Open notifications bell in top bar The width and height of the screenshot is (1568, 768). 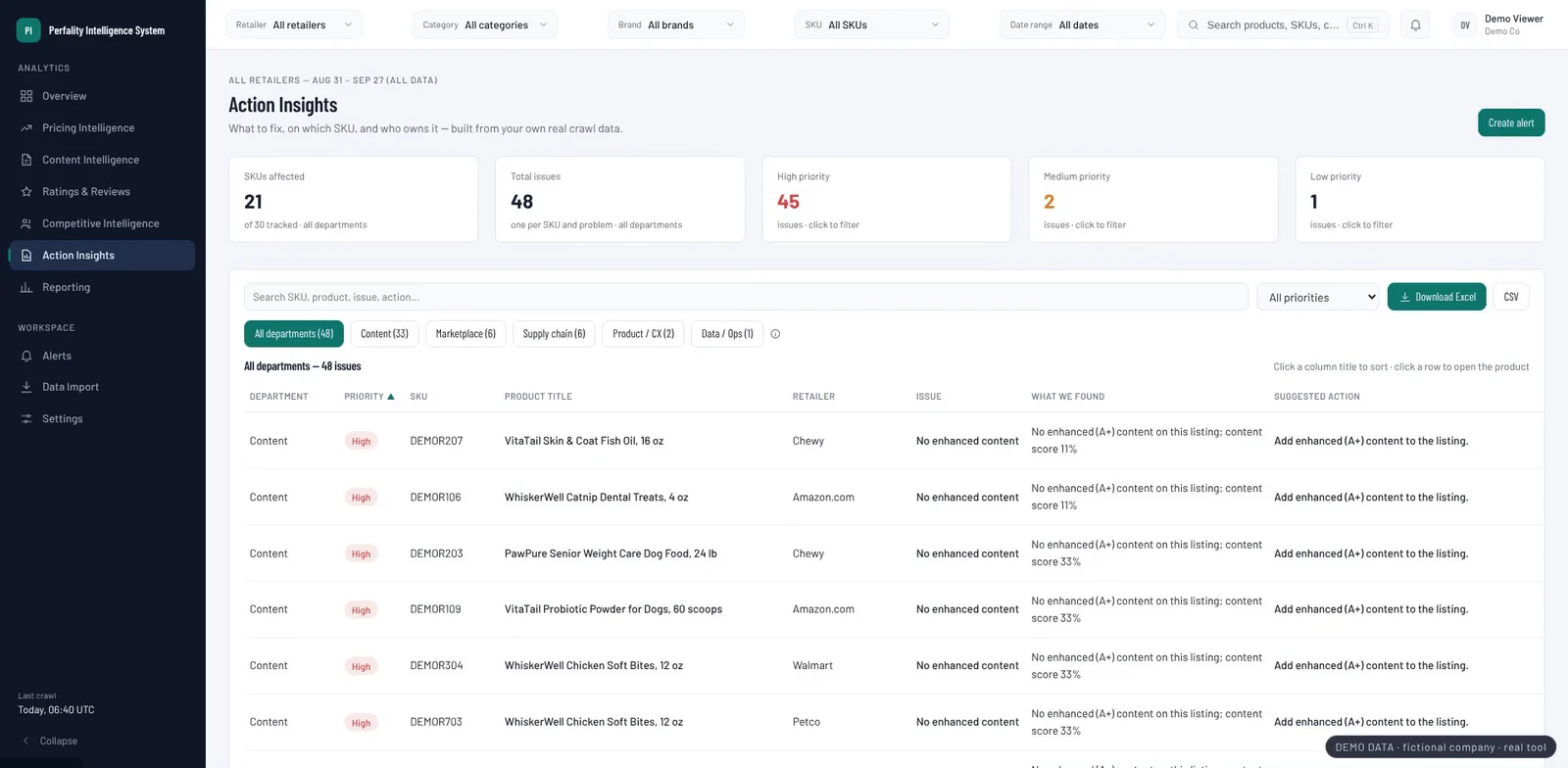[1415, 25]
